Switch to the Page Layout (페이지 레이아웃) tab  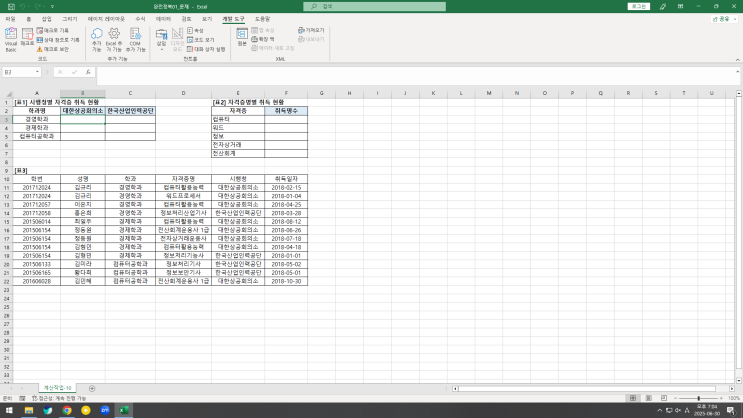coord(106,19)
